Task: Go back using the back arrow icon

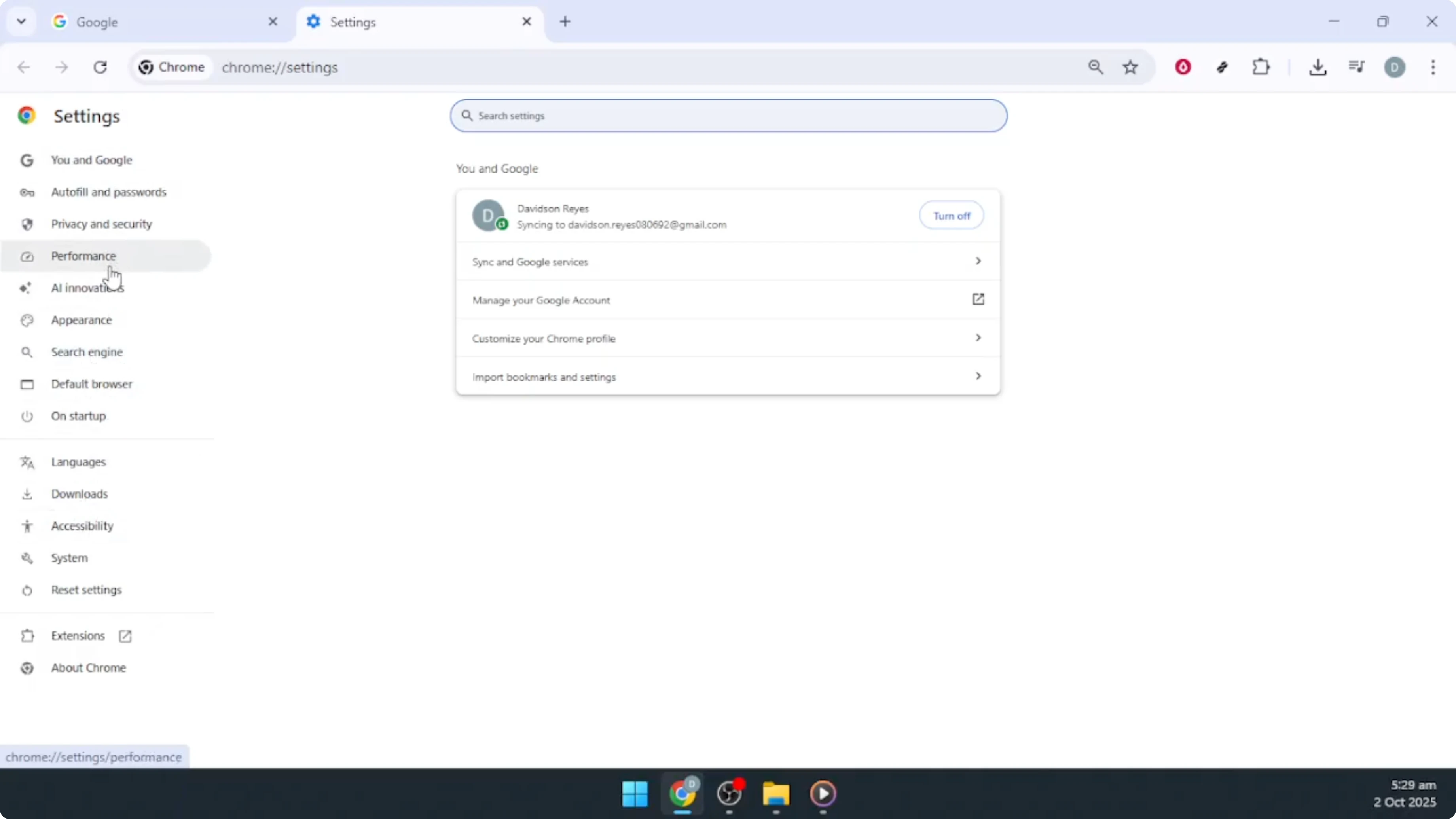Action: click(24, 67)
